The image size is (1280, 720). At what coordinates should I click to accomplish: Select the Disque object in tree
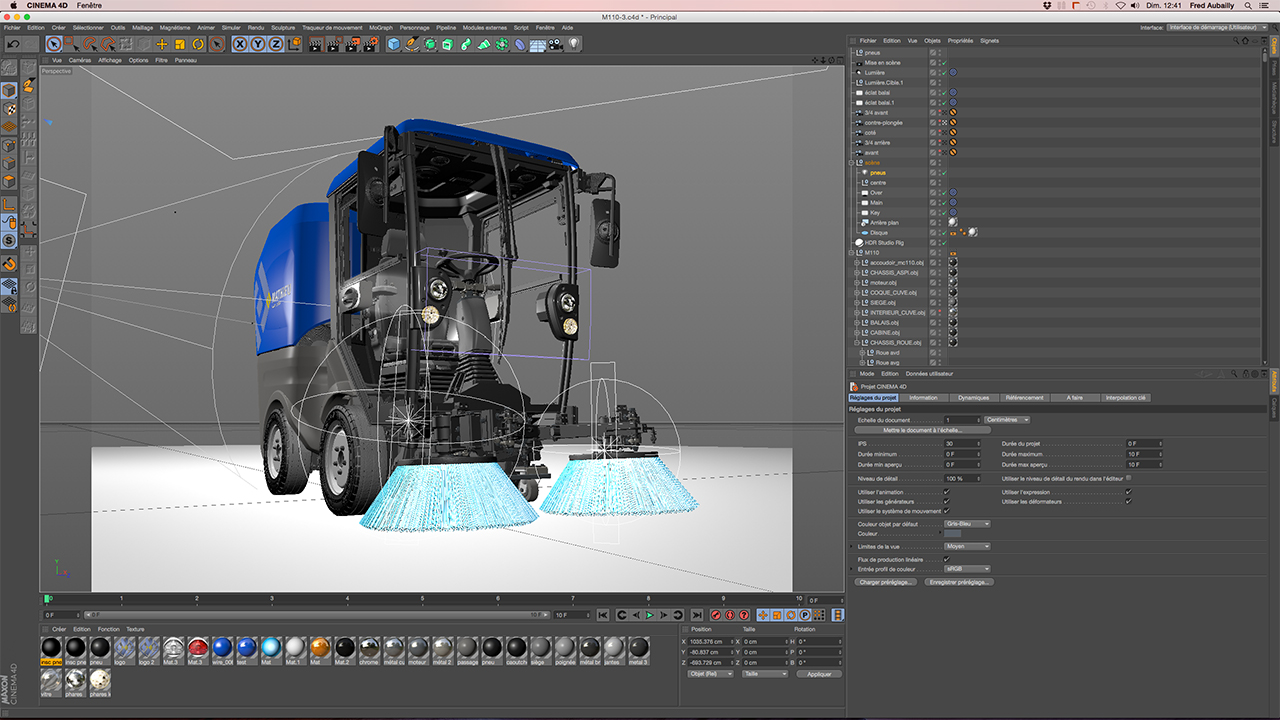878,232
